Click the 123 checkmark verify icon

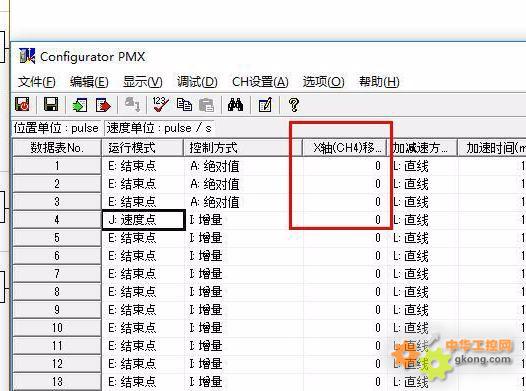[160, 104]
